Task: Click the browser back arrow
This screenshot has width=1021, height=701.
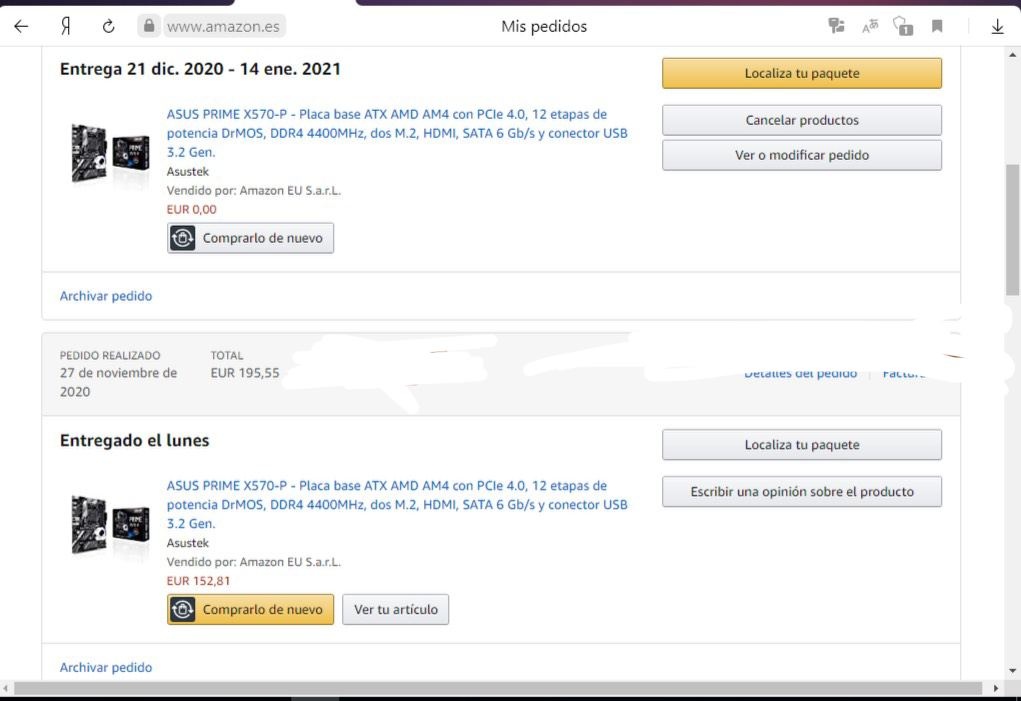Action: [x=21, y=27]
